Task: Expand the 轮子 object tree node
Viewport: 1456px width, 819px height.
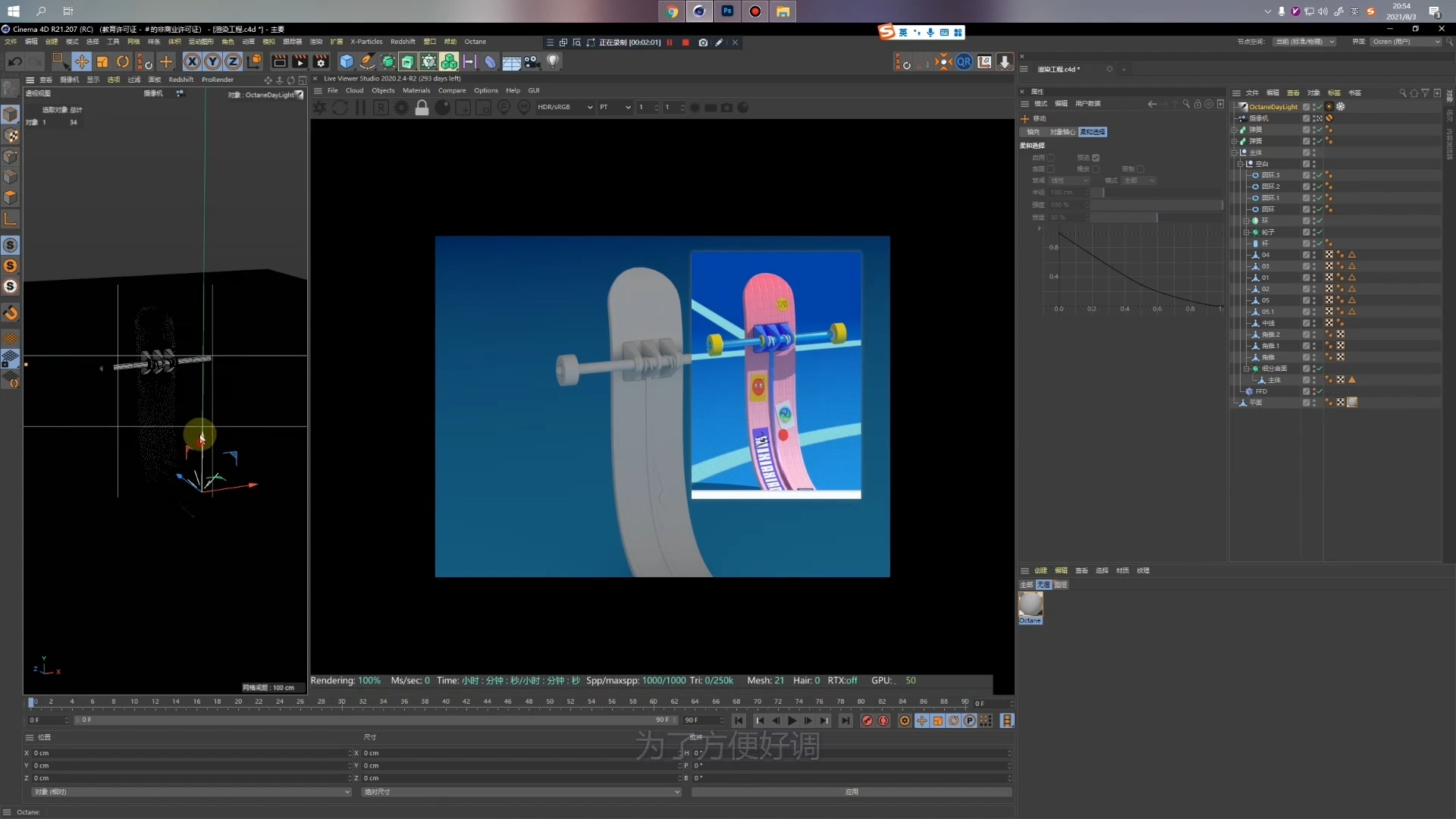Action: coord(1246,232)
